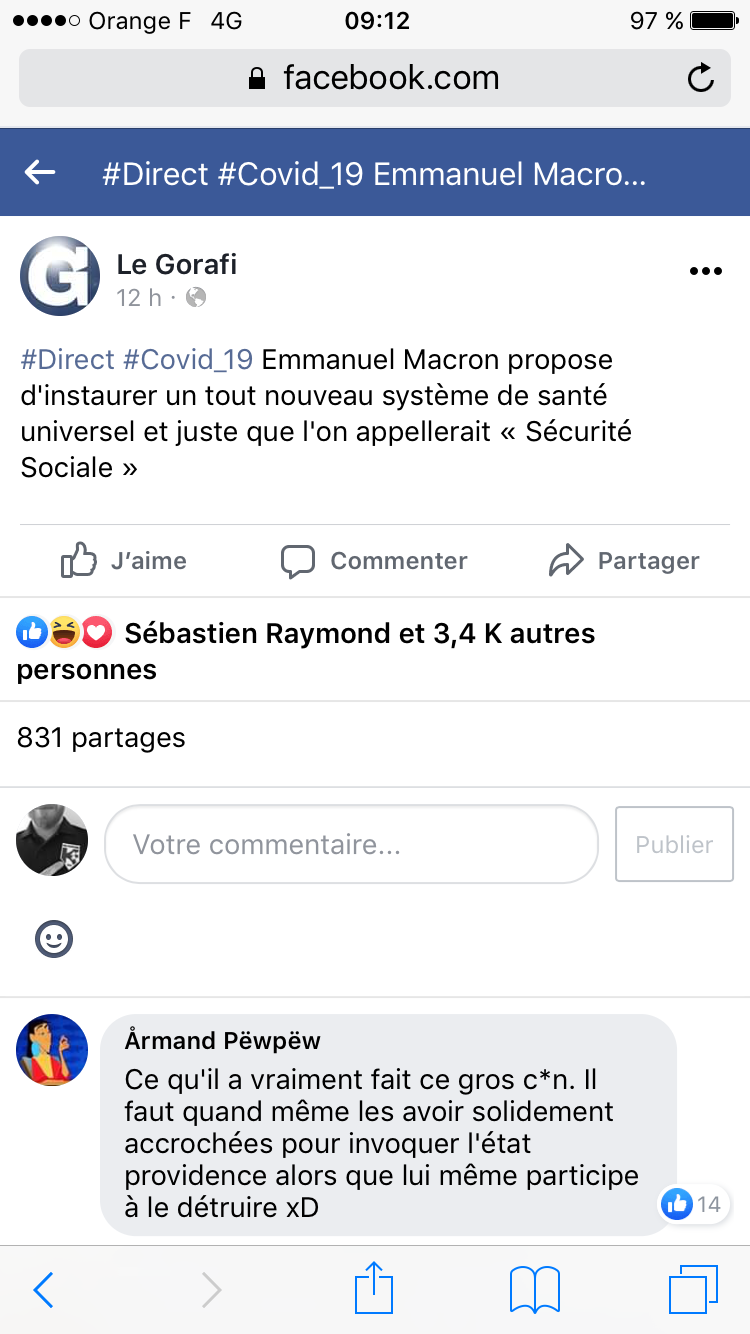Follow the #Direct hashtag link
Screen dimensions: 750x1334
[68, 359]
